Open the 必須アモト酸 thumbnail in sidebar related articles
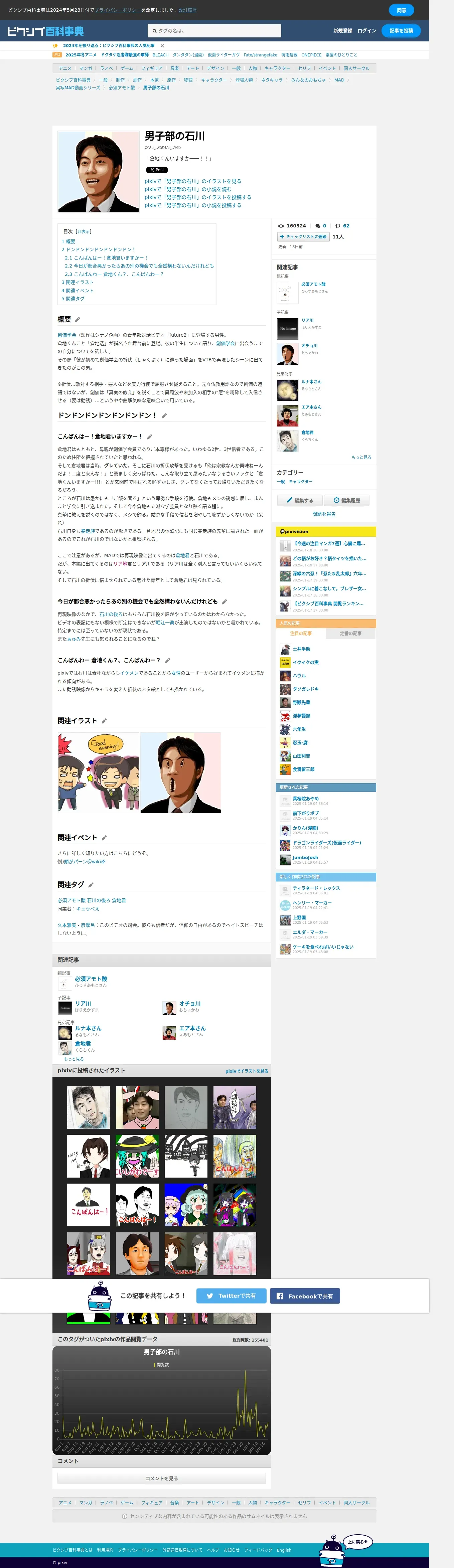The width and height of the screenshot is (454, 1568). [287, 293]
